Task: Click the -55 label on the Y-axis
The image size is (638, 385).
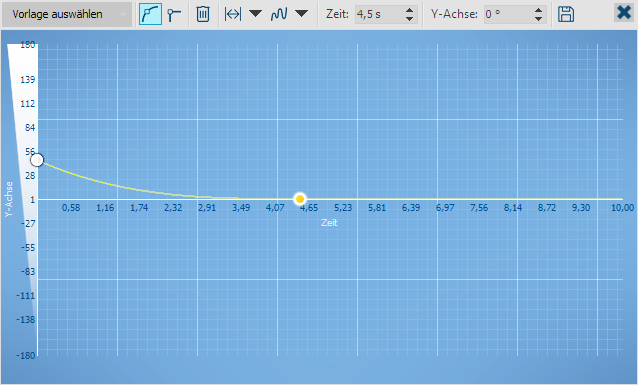Action: click(x=28, y=247)
